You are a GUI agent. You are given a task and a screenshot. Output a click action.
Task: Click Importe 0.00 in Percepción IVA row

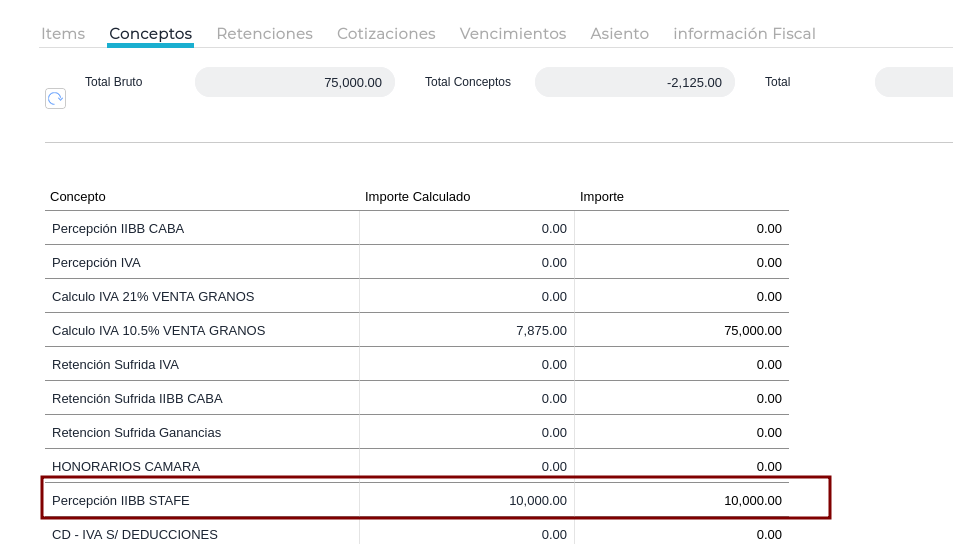[682, 263]
